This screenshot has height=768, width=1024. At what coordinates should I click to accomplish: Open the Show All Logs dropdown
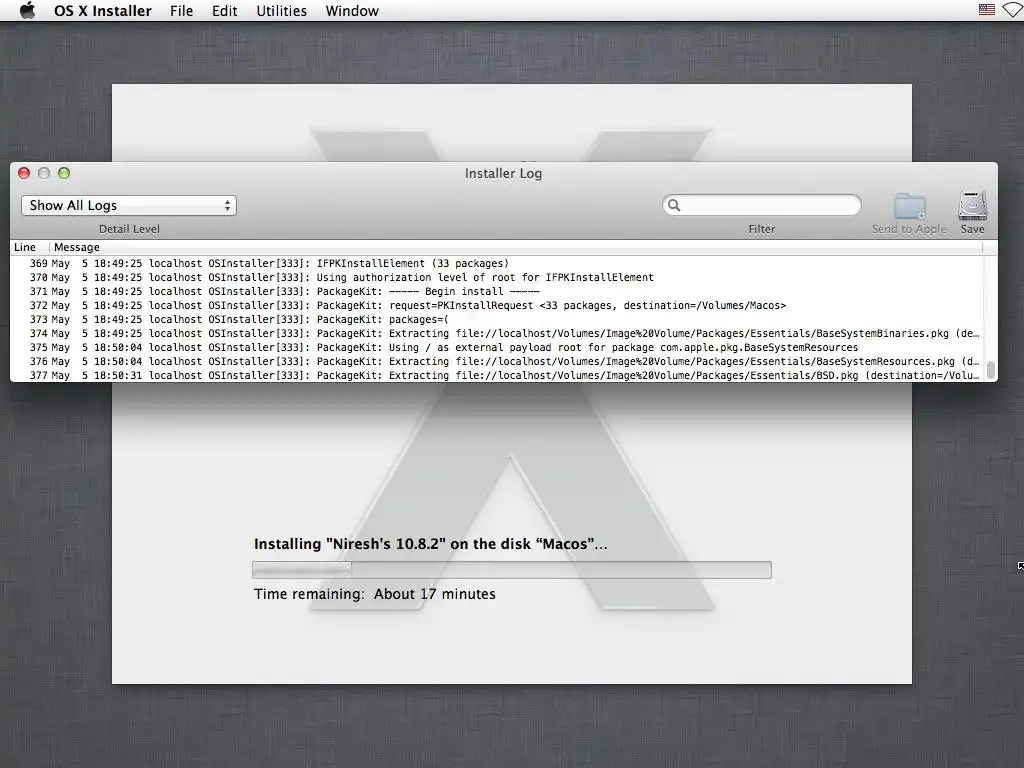pos(129,205)
